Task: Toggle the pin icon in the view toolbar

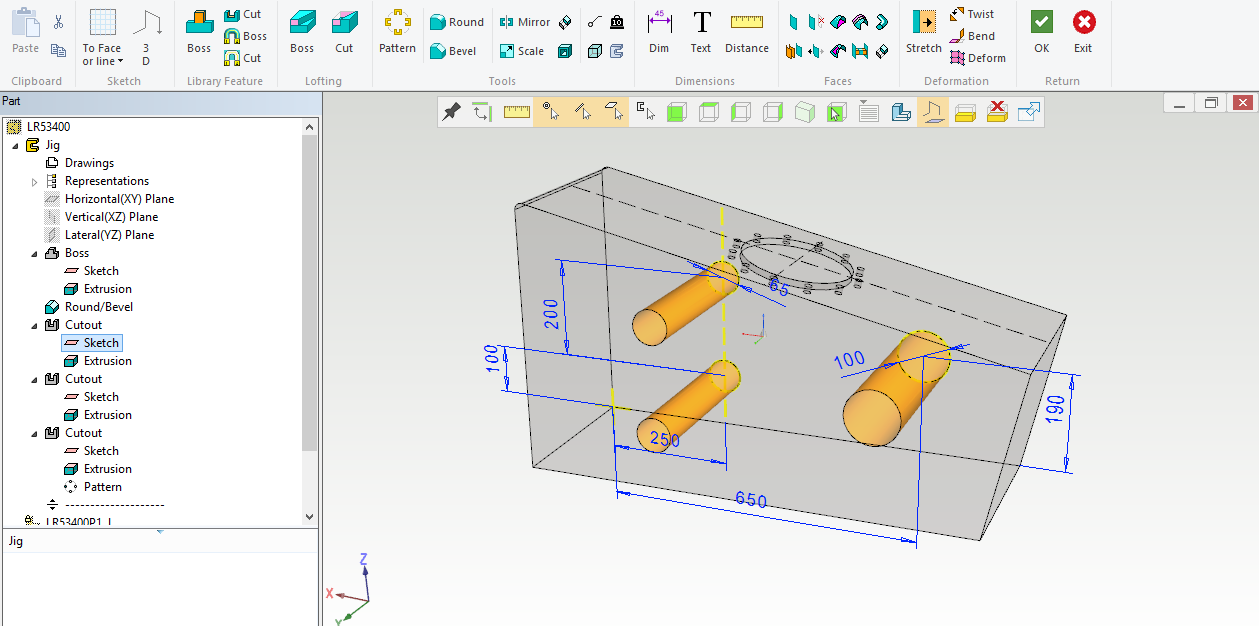Action: click(x=451, y=112)
